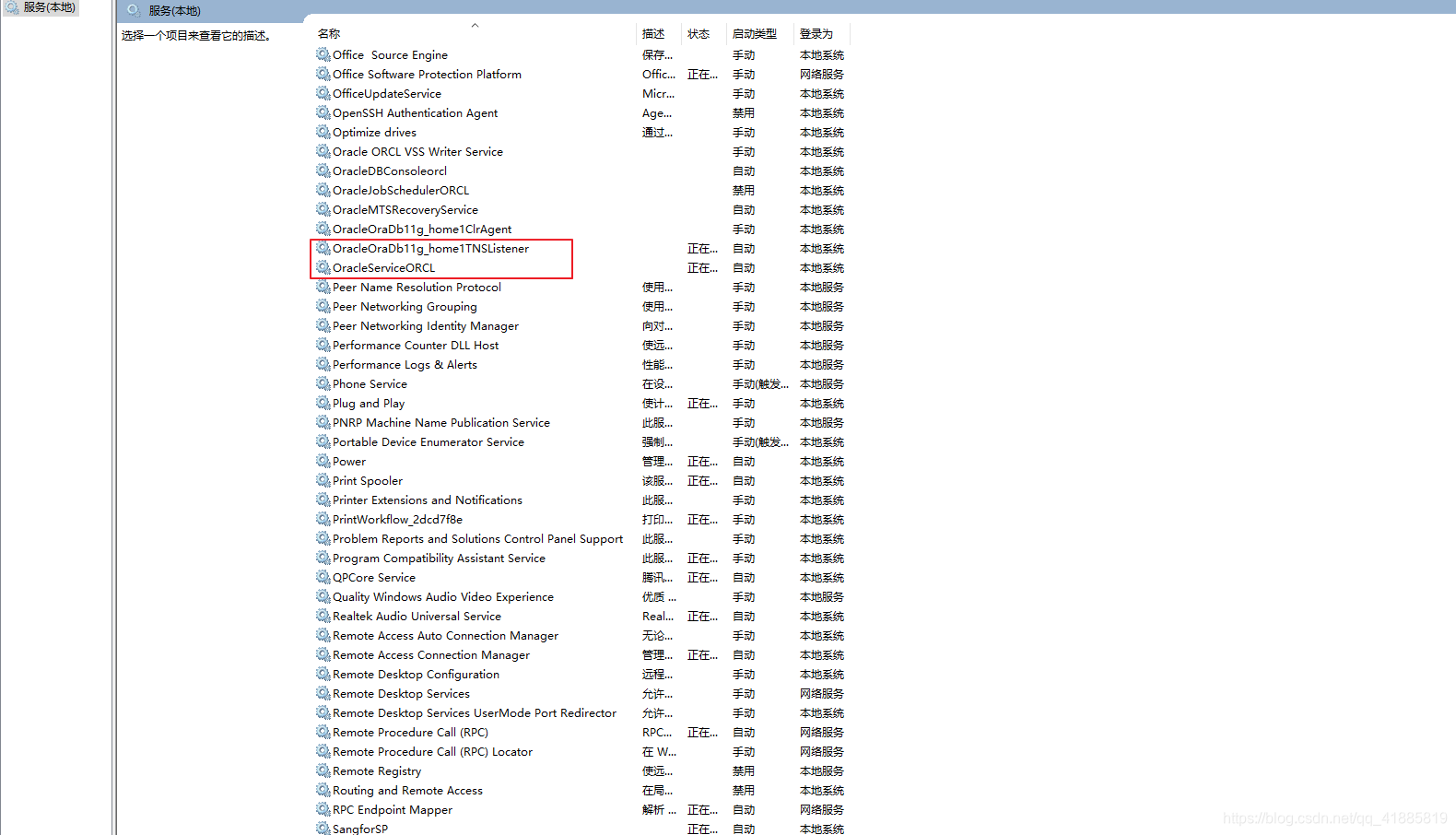The width and height of the screenshot is (1456, 835).
Task: Click the OracleMTSRecoveryService gear icon
Action: pos(323,209)
